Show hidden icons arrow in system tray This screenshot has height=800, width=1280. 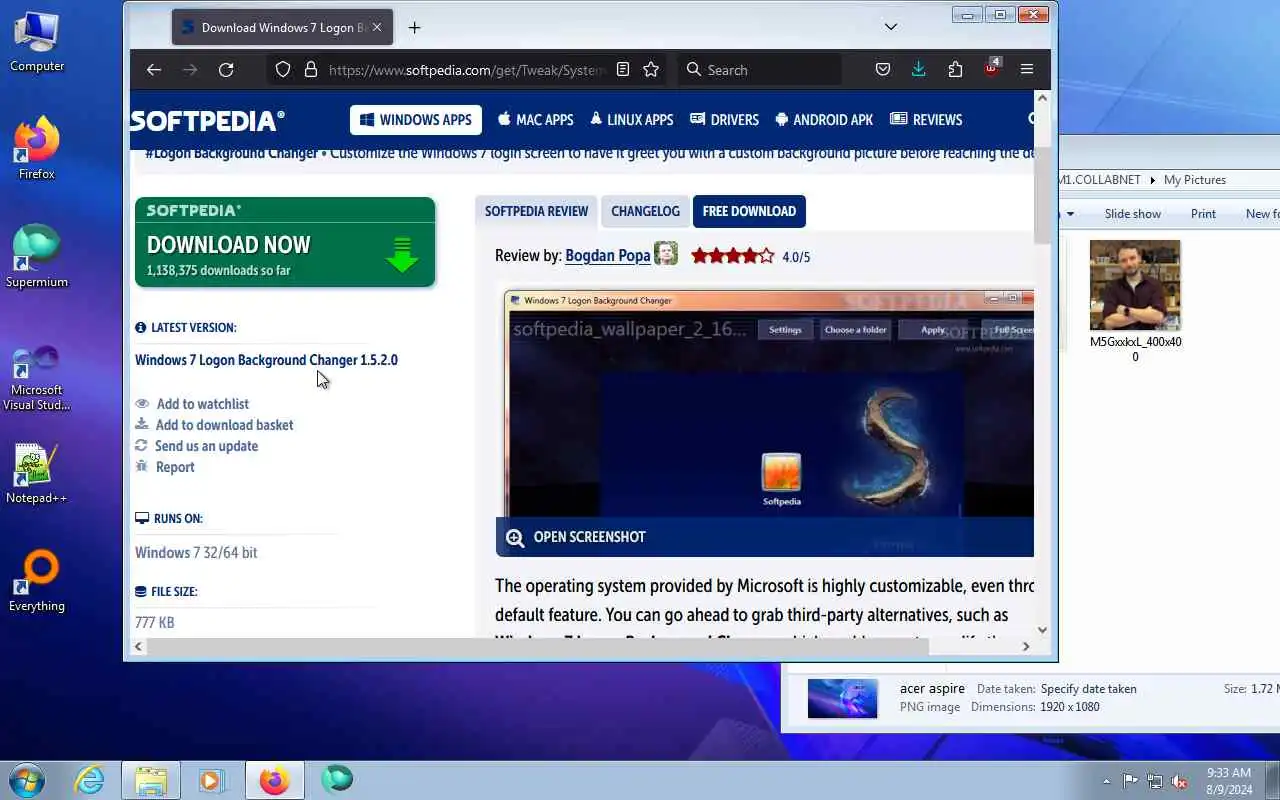tap(1106, 781)
